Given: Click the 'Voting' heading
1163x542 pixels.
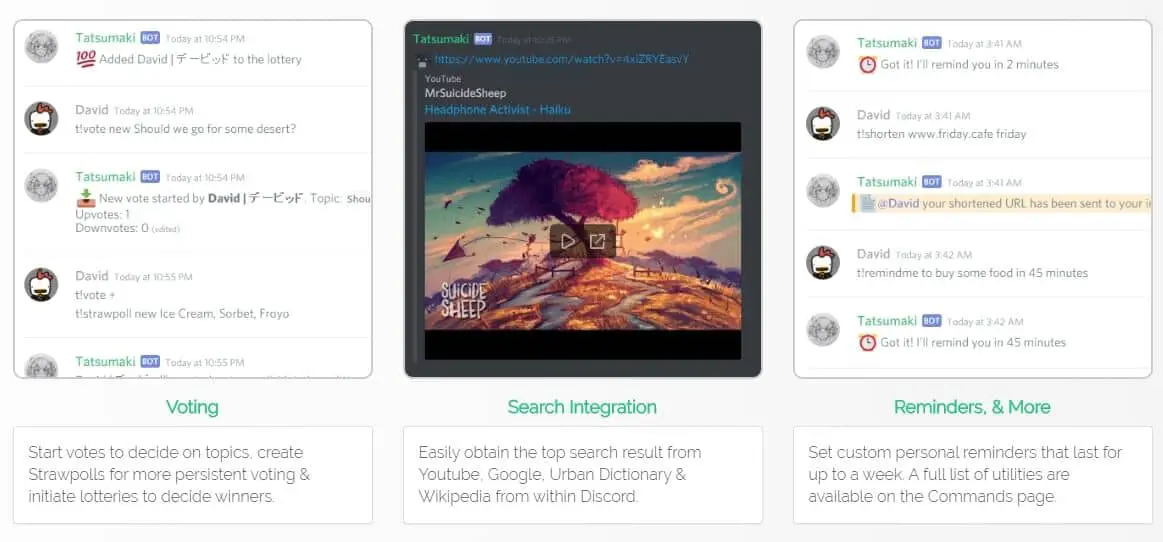Looking at the screenshot, I should [192, 407].
